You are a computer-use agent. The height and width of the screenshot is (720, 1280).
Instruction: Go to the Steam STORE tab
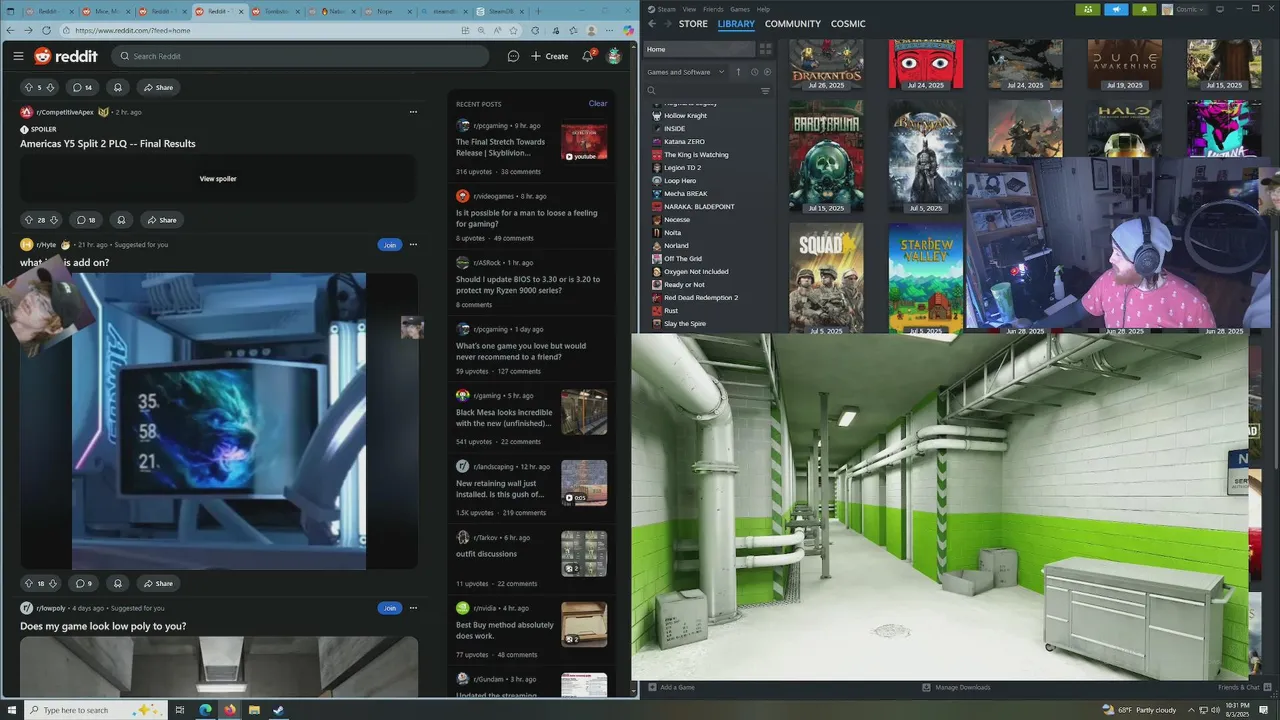pos(693,24)
